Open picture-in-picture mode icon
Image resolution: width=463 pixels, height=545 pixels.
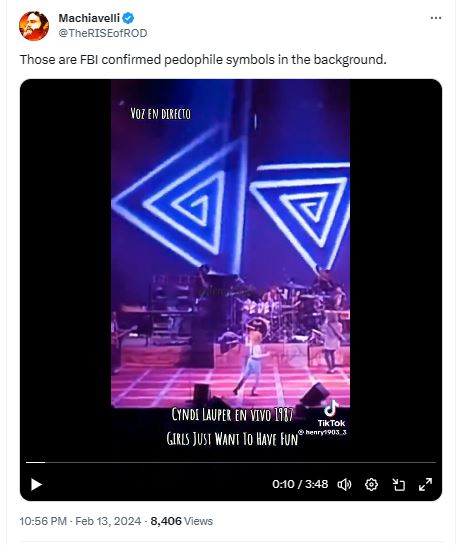pyautogui.click(x=398, y=484)
